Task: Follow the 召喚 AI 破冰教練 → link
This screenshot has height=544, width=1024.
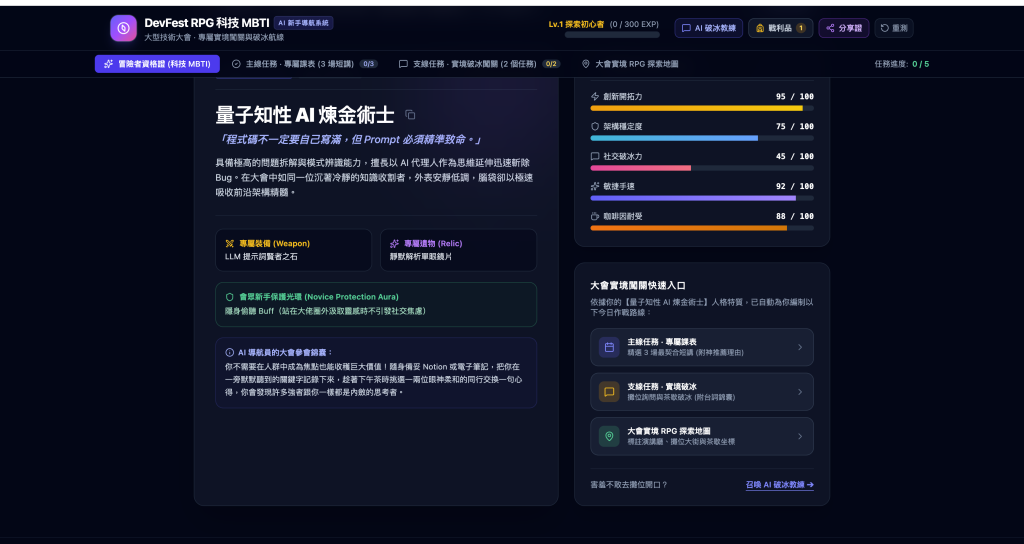Action: click(780, 485)
